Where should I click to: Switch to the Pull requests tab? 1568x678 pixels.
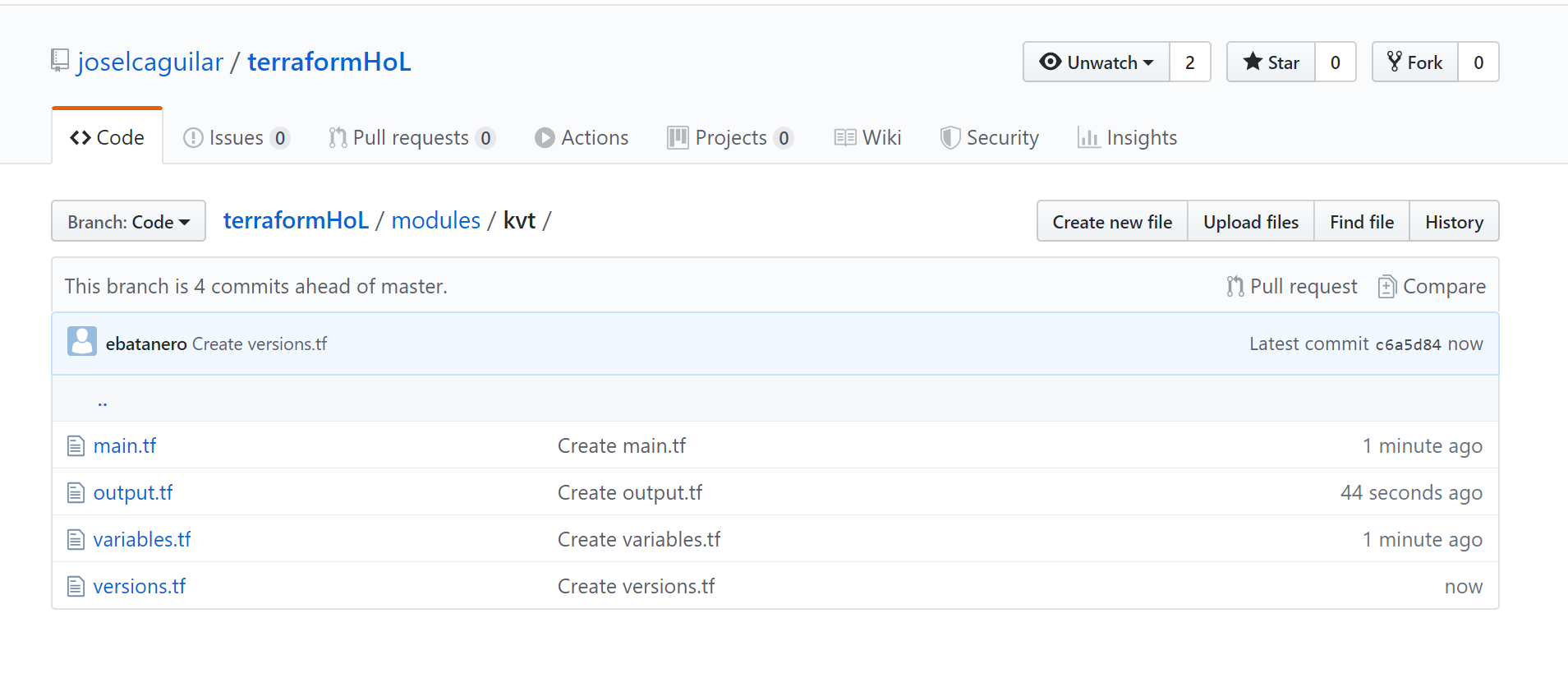click(x=412, y=137)
